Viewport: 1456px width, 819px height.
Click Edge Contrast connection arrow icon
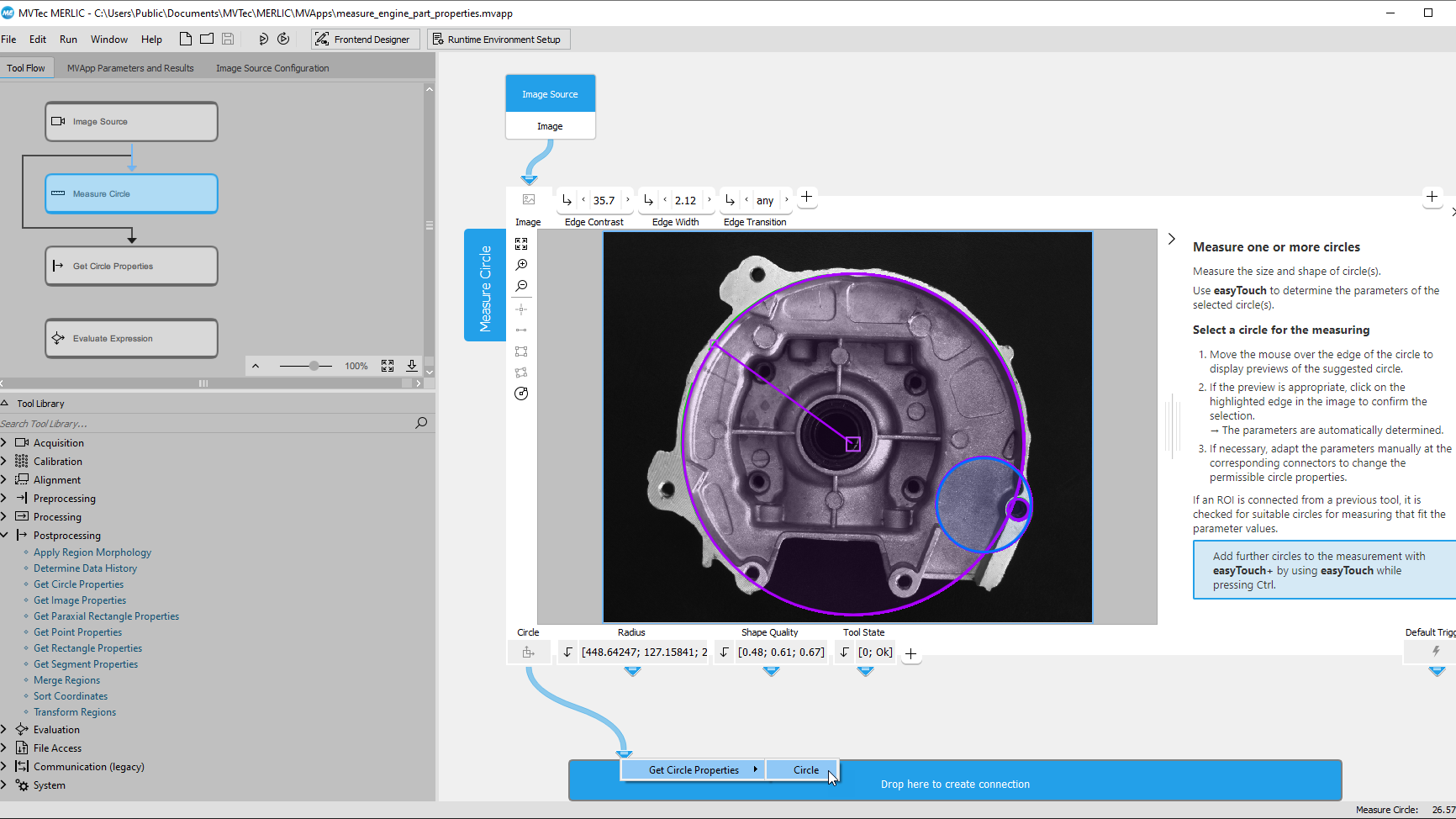[567, 200]
